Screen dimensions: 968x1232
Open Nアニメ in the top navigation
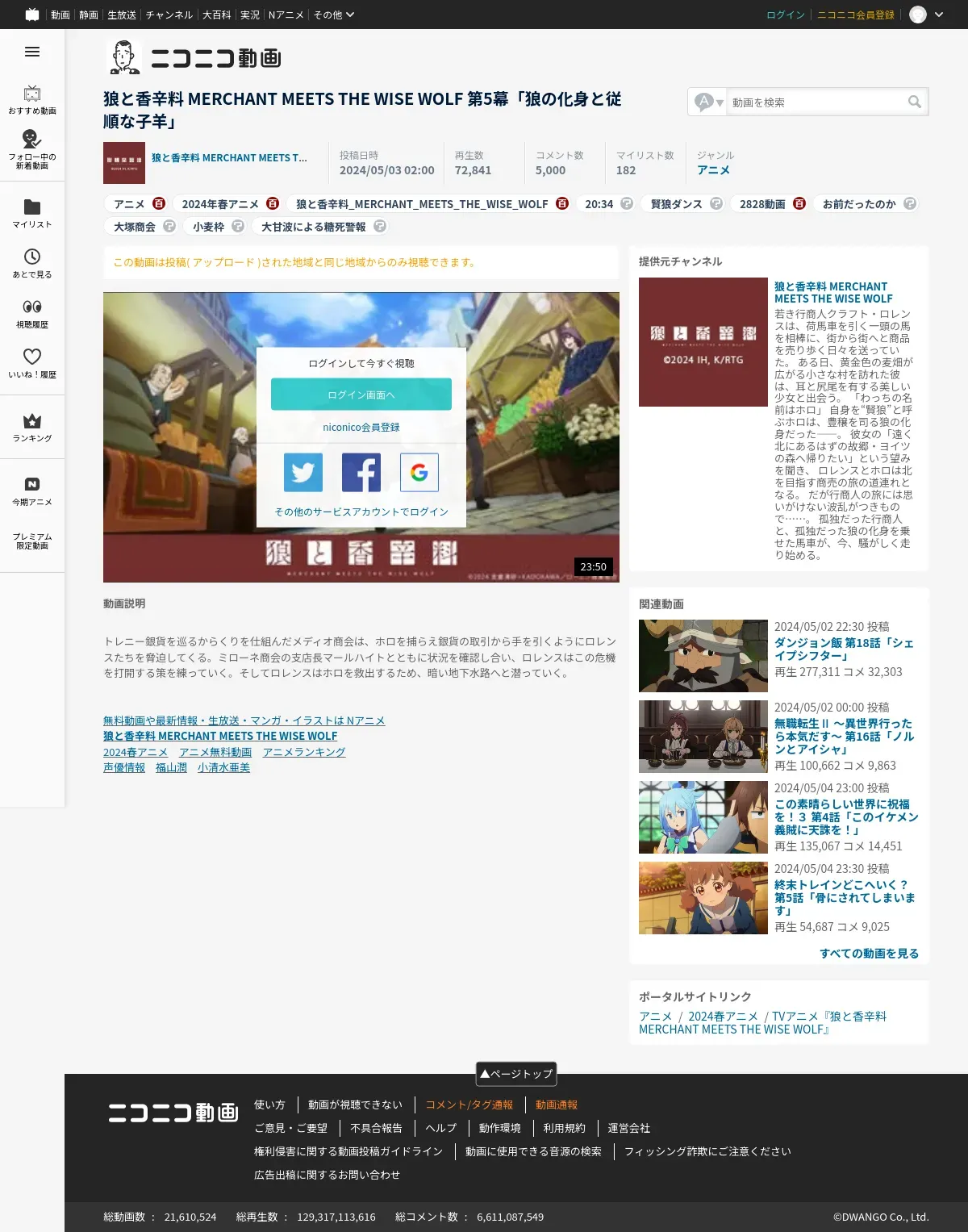[x=286, y=15]
